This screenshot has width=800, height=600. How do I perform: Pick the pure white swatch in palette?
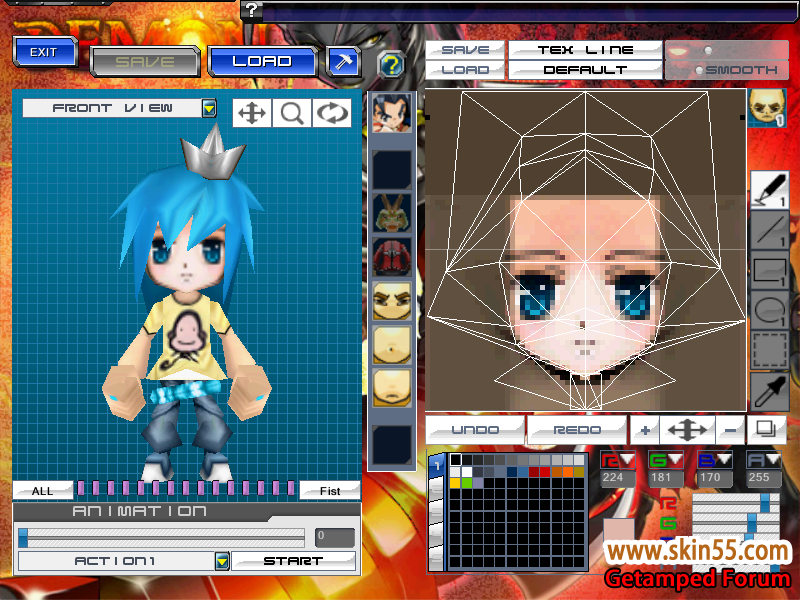pos(466,471)
